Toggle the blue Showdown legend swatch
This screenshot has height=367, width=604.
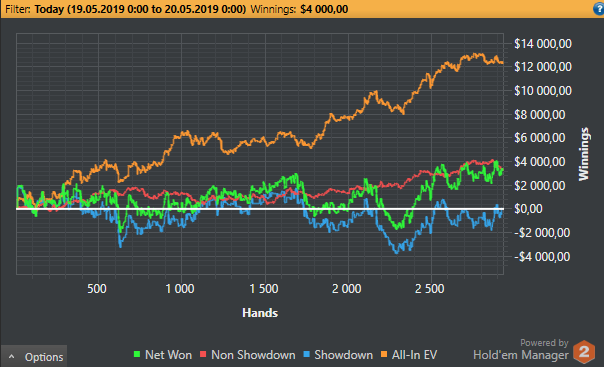click(306, 354)
